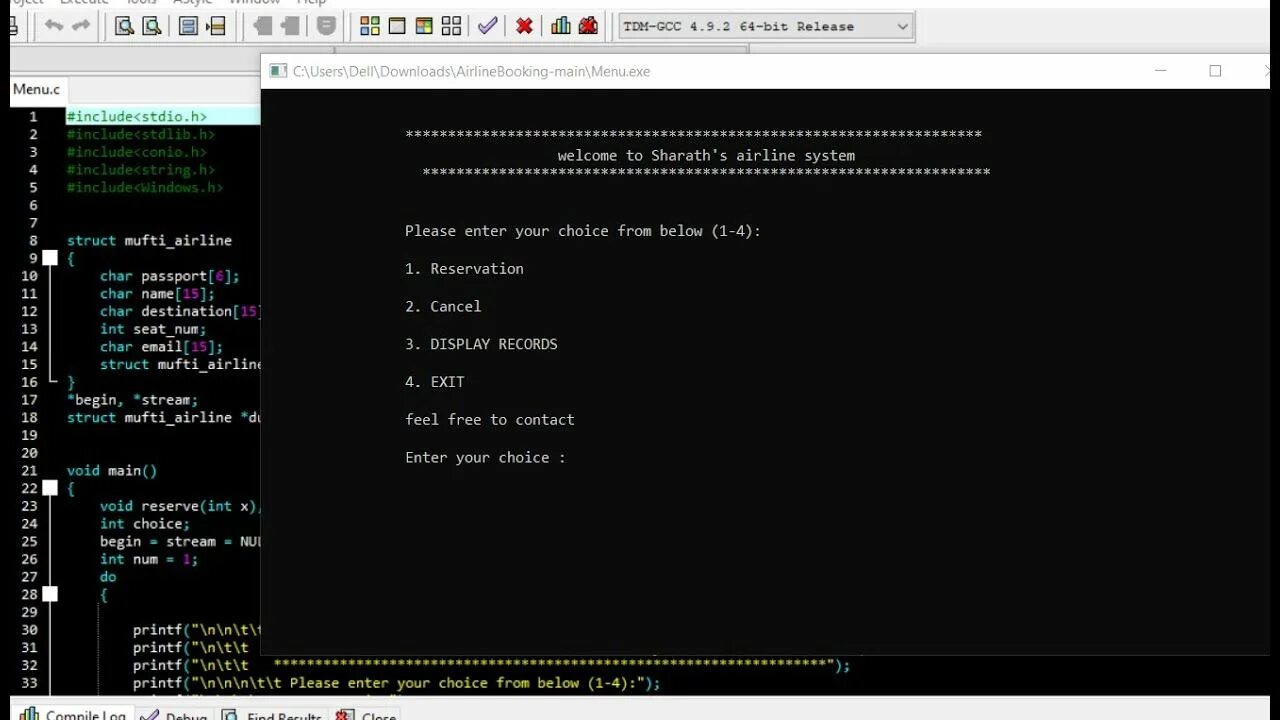This screenshot has height=720, width=1280.
Task: Click the 'int seat_num;' line
Action: tap(153, 329)
